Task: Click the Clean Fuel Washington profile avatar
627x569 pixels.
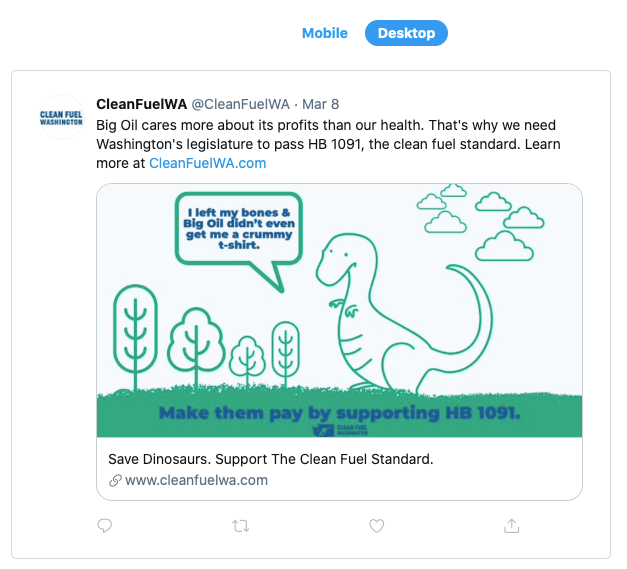Action: [60, 118]
